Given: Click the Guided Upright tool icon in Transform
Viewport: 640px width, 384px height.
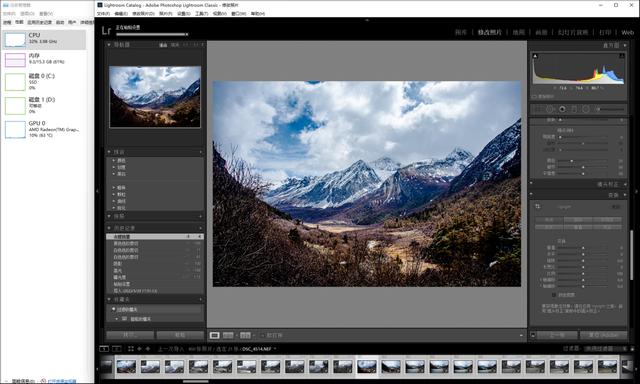Looking at the screenshot, I should 538,206.
